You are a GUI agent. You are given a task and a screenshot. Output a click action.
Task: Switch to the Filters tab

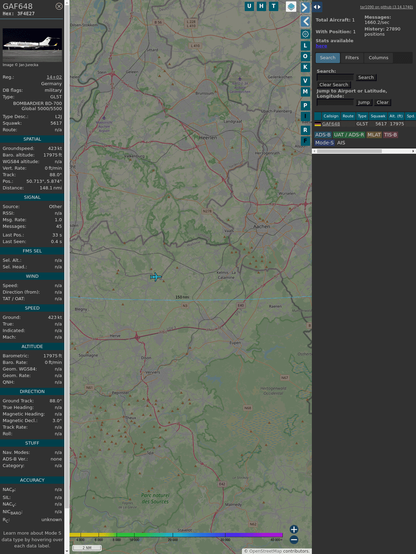[352, 58]
